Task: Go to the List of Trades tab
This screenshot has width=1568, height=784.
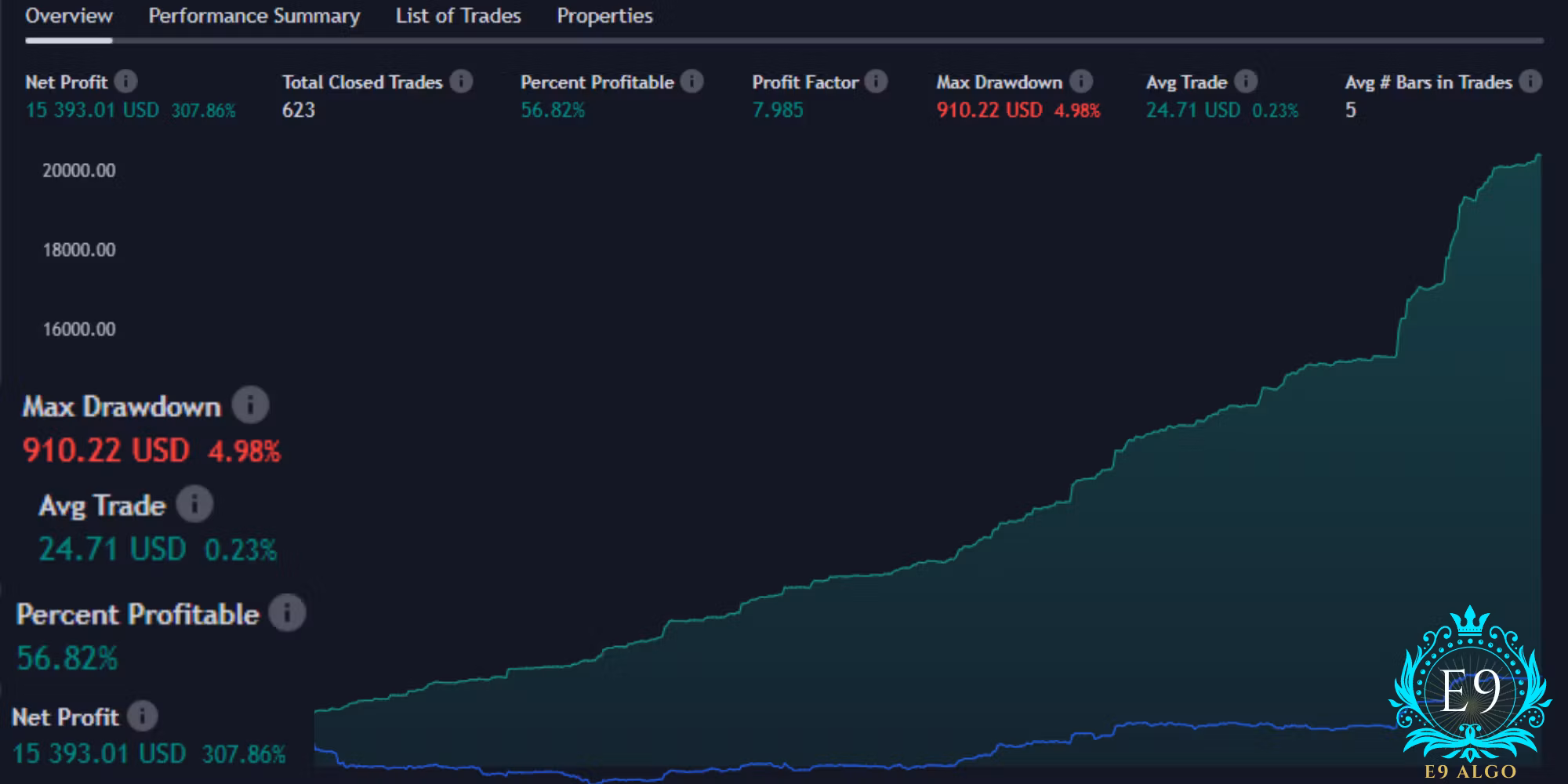Action: [x=458, y=16]
